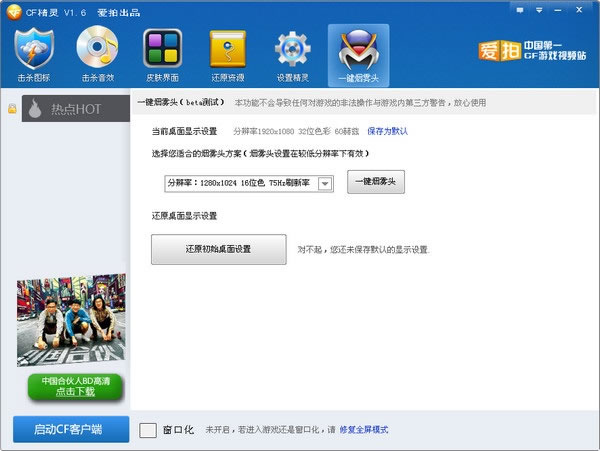Enable the 窗口化 checkbox
The image size is (600, 451).
(x=148, y=430)
